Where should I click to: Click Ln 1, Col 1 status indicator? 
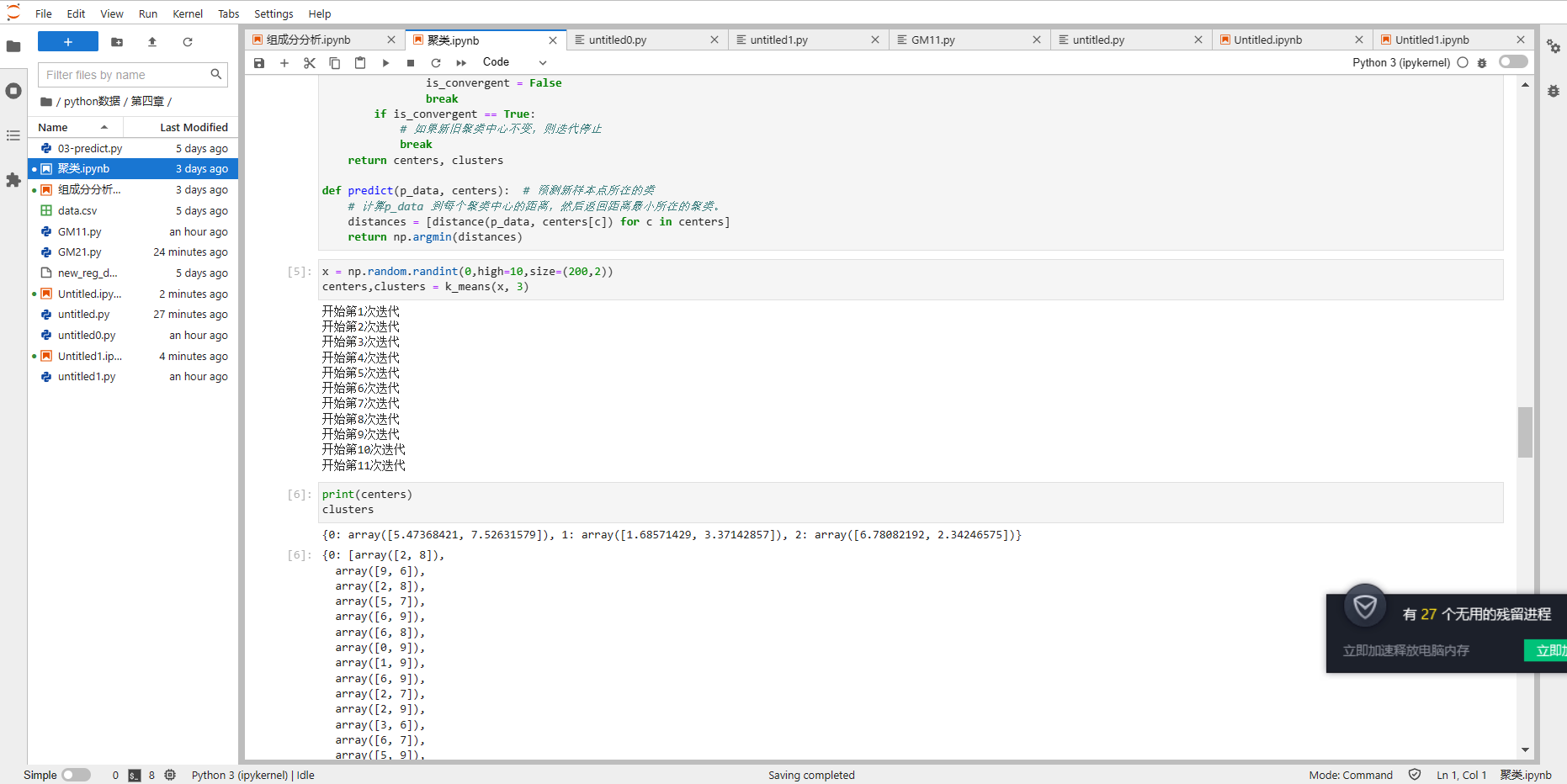[1461, 775]
